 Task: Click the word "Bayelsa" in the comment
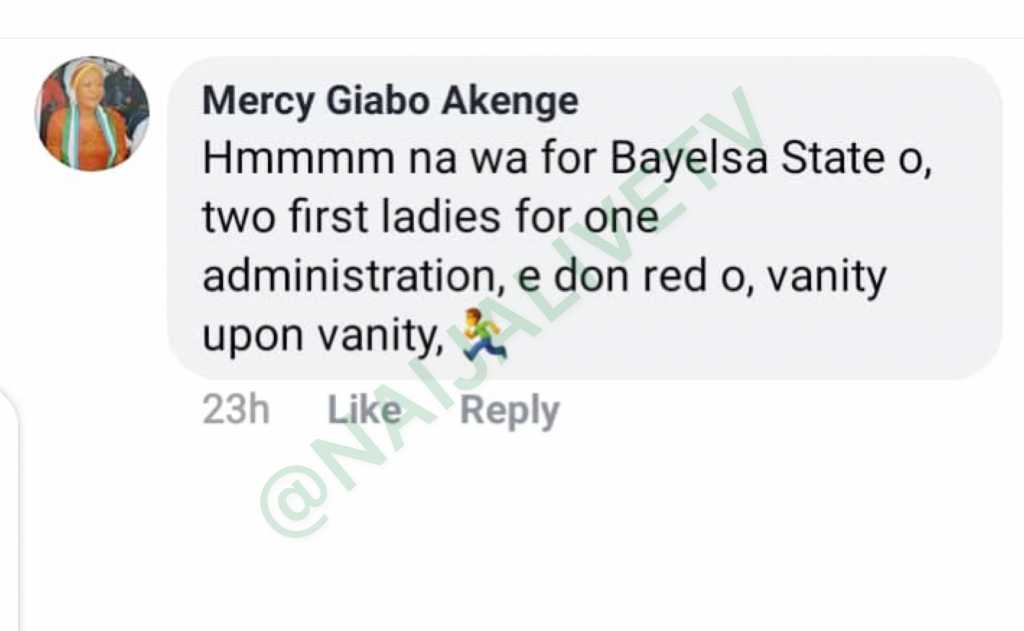(x=688, y=161)
